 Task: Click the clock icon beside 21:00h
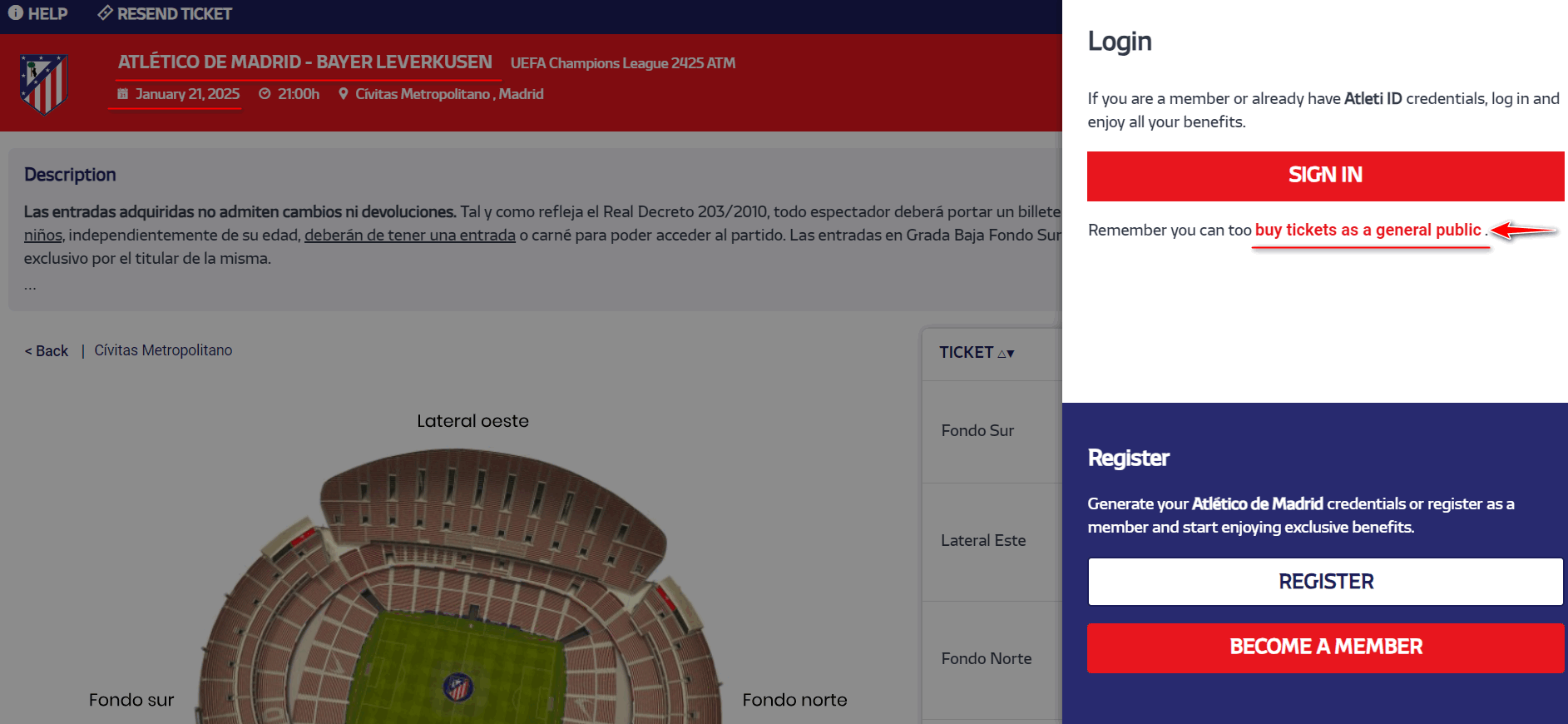[265, 94]
